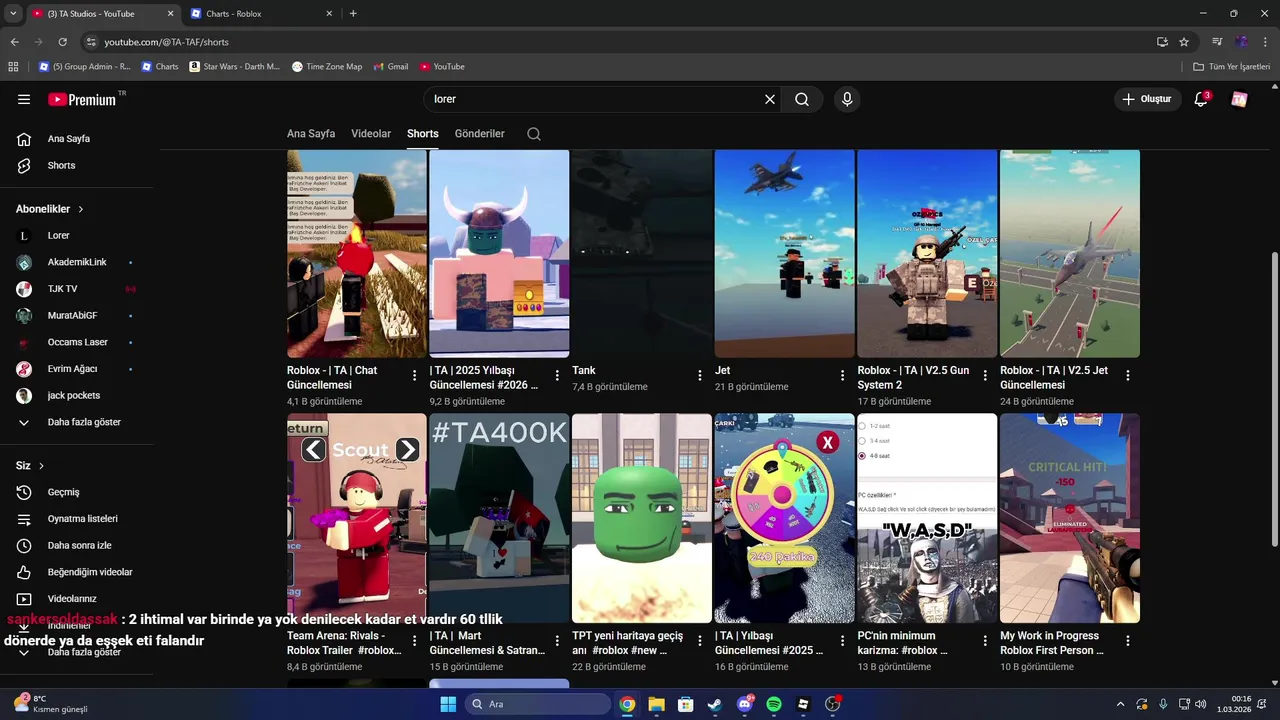Open Tüm Yer İşaretleri bookmarks folder
The image size is (1280, 720).
coord(1232,67)
